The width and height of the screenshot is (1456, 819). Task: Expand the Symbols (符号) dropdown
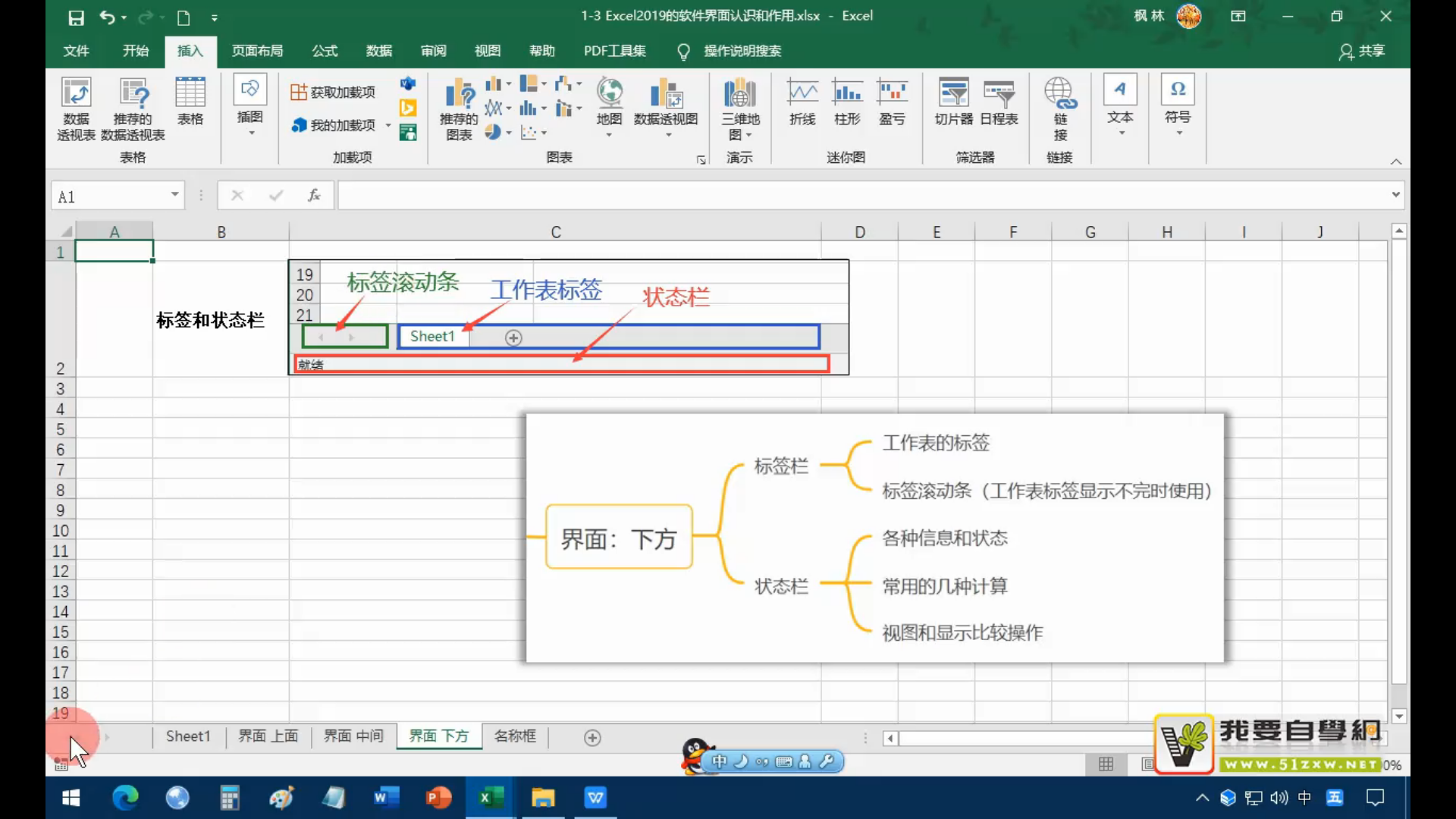[1178, 133]
